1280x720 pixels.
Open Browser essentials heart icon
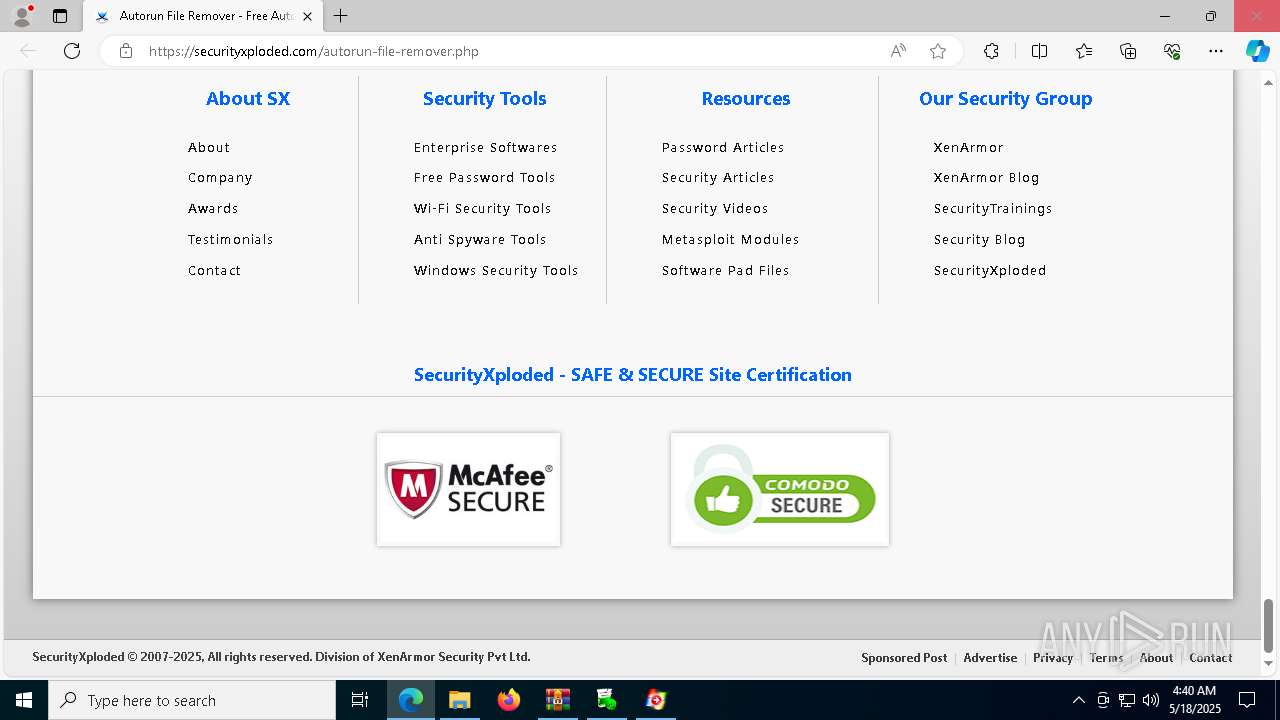[x=1172, y=51]
